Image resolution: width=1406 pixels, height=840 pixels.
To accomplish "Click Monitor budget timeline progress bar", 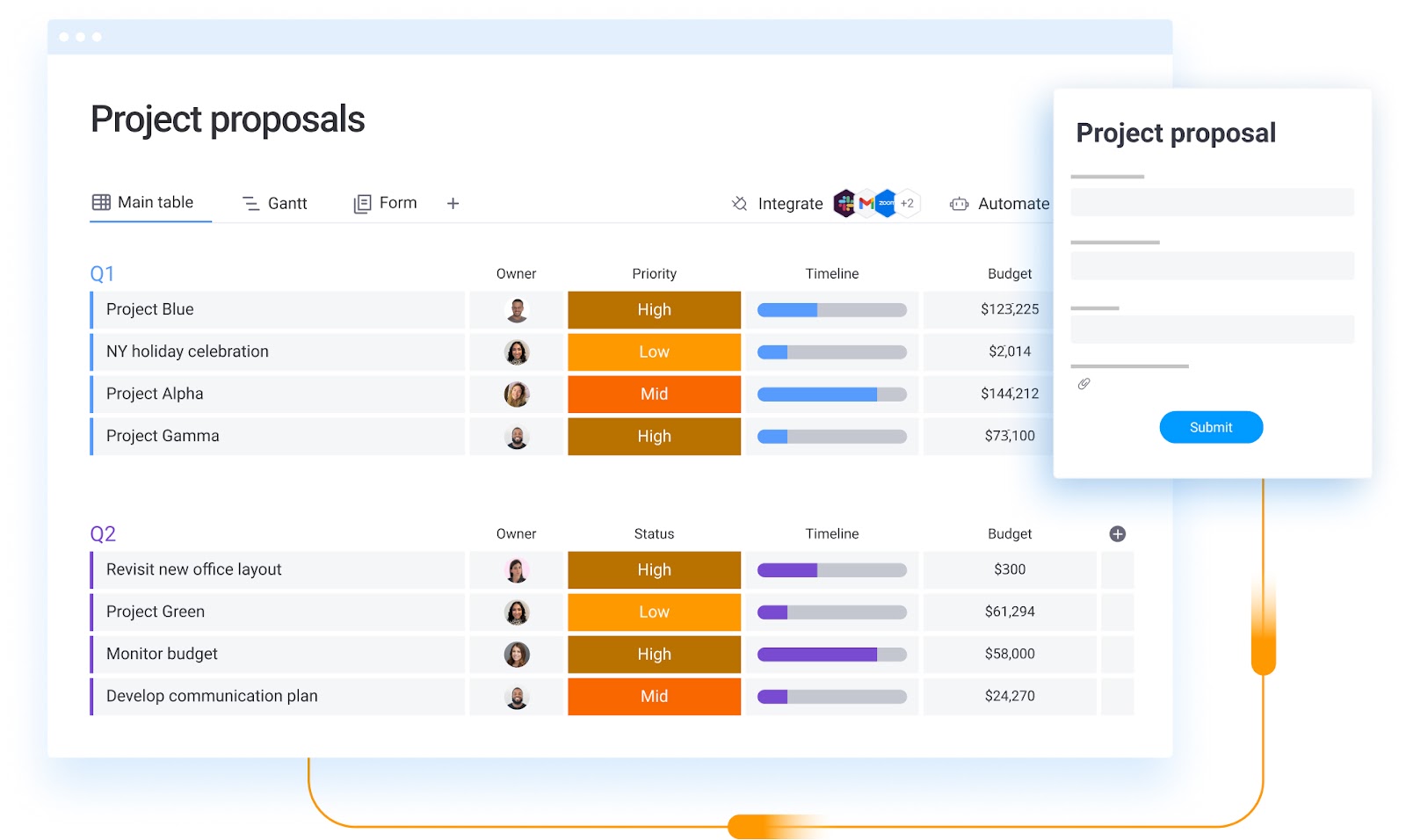I will coord(831,654).
